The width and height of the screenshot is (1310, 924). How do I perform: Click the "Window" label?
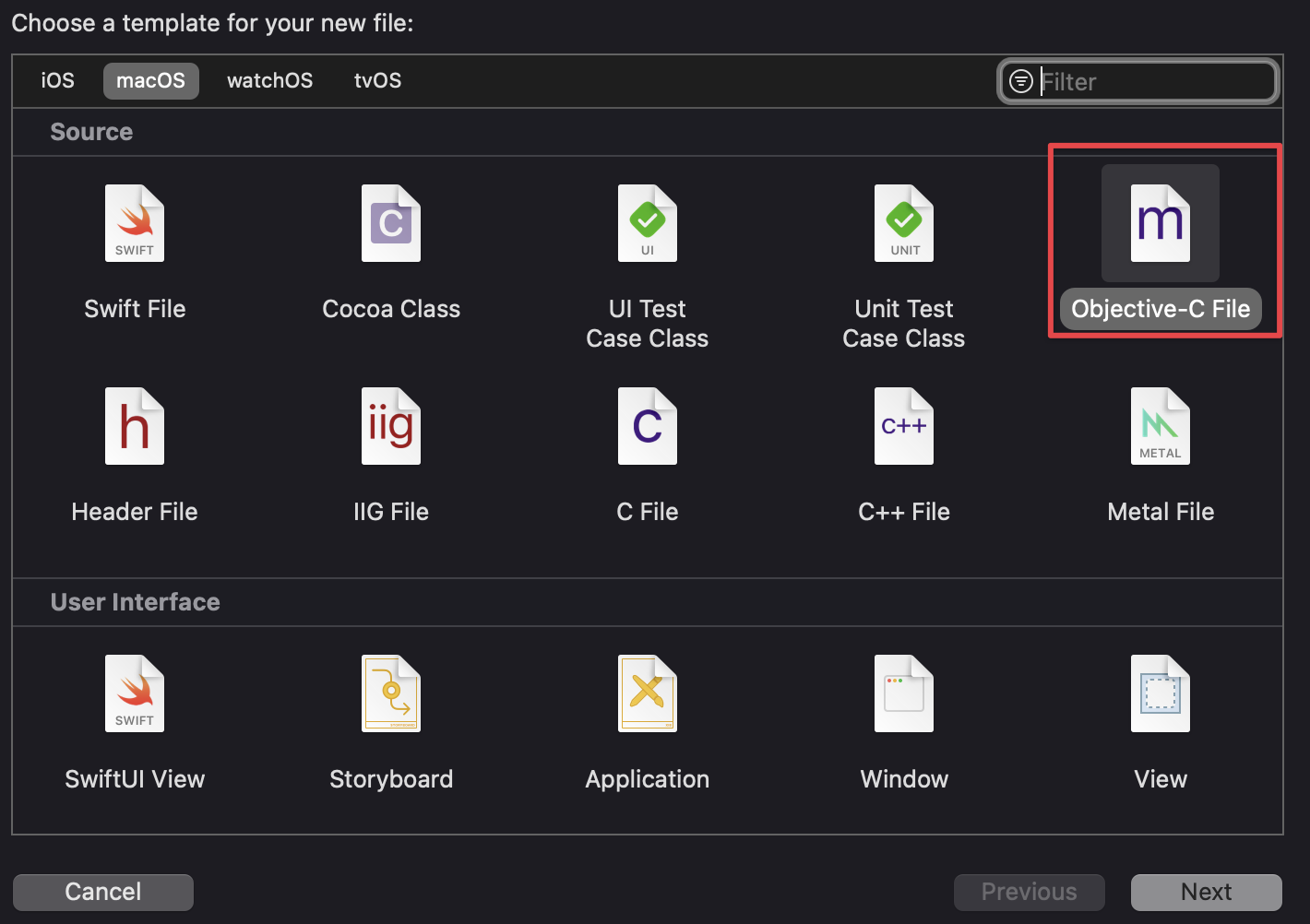coord(904,779)
